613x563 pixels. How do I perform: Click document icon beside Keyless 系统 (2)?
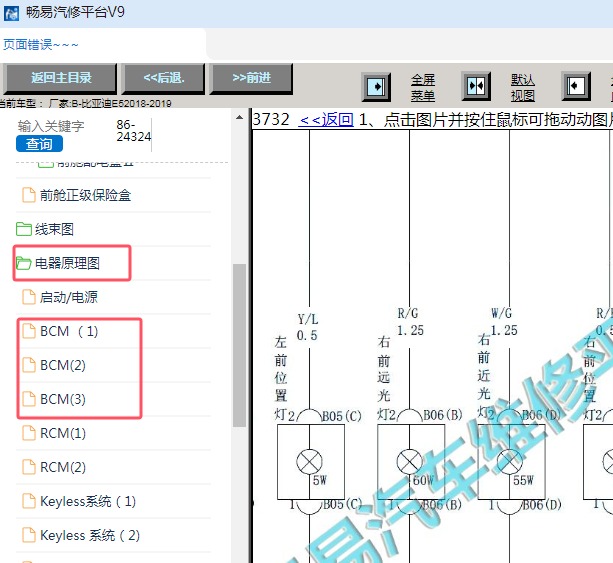pos(29,535)
